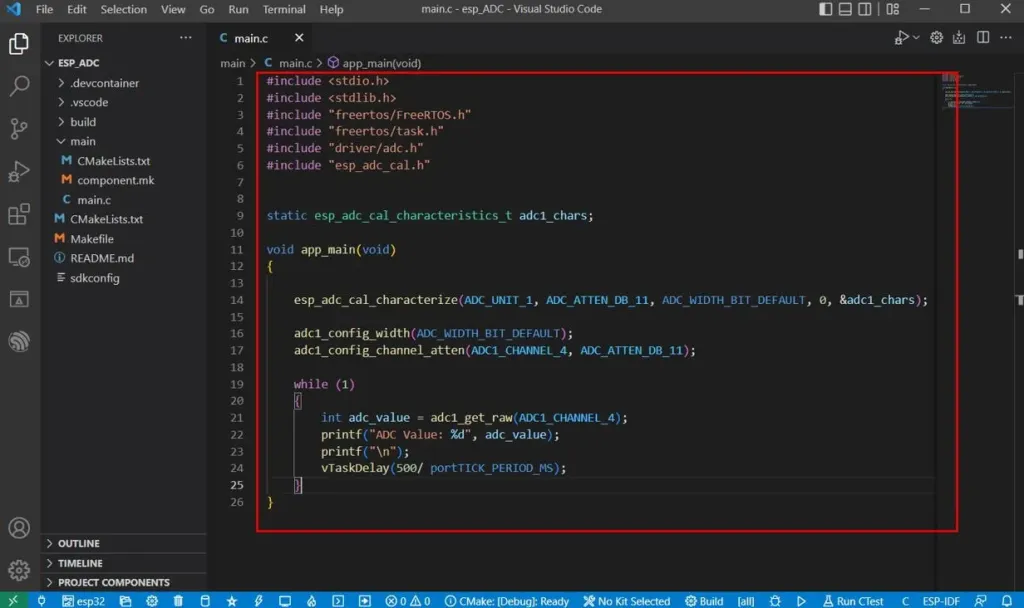Click the CMake Build button in status bar
The image size is (1024, 608).
(704, 601)
